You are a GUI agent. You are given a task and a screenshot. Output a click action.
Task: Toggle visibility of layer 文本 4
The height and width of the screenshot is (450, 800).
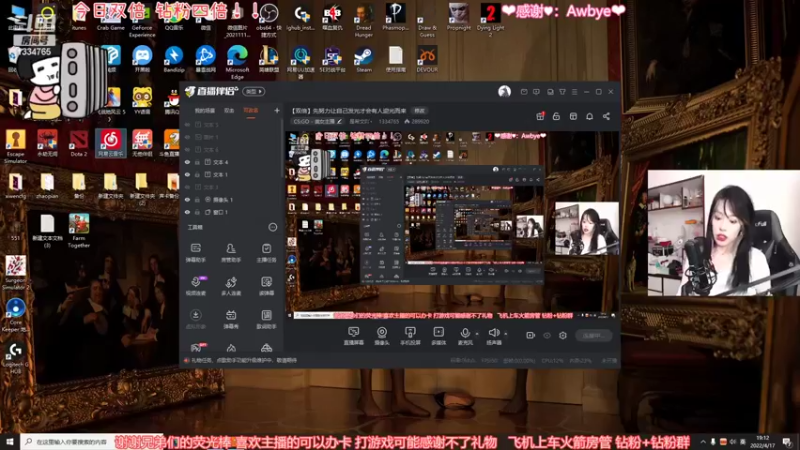[x=187, y=162]
